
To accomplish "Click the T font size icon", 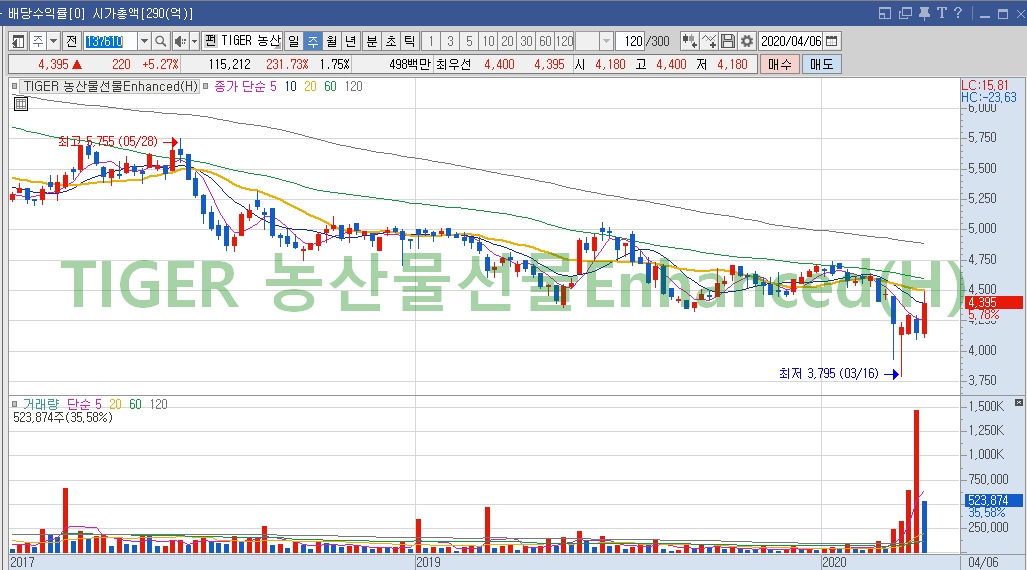I will click(x=941, y=13).
